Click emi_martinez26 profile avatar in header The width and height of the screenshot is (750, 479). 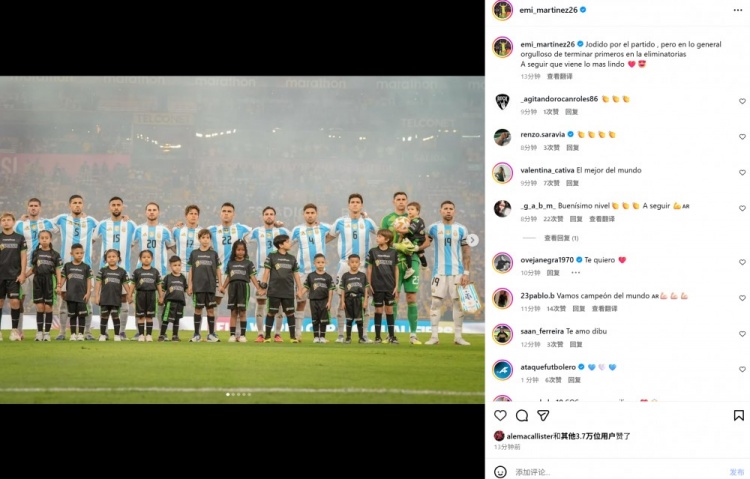coord(503,10)
